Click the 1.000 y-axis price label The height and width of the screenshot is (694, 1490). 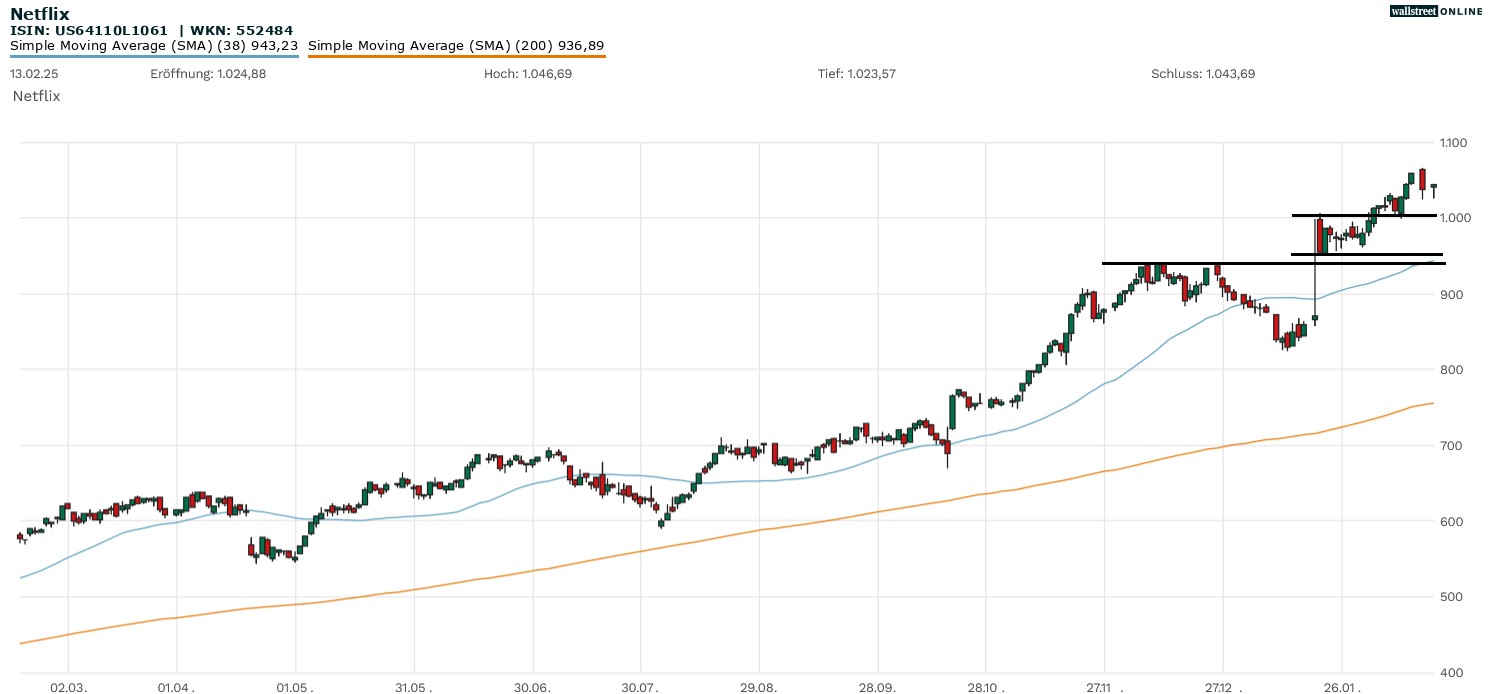point(1453,218)
